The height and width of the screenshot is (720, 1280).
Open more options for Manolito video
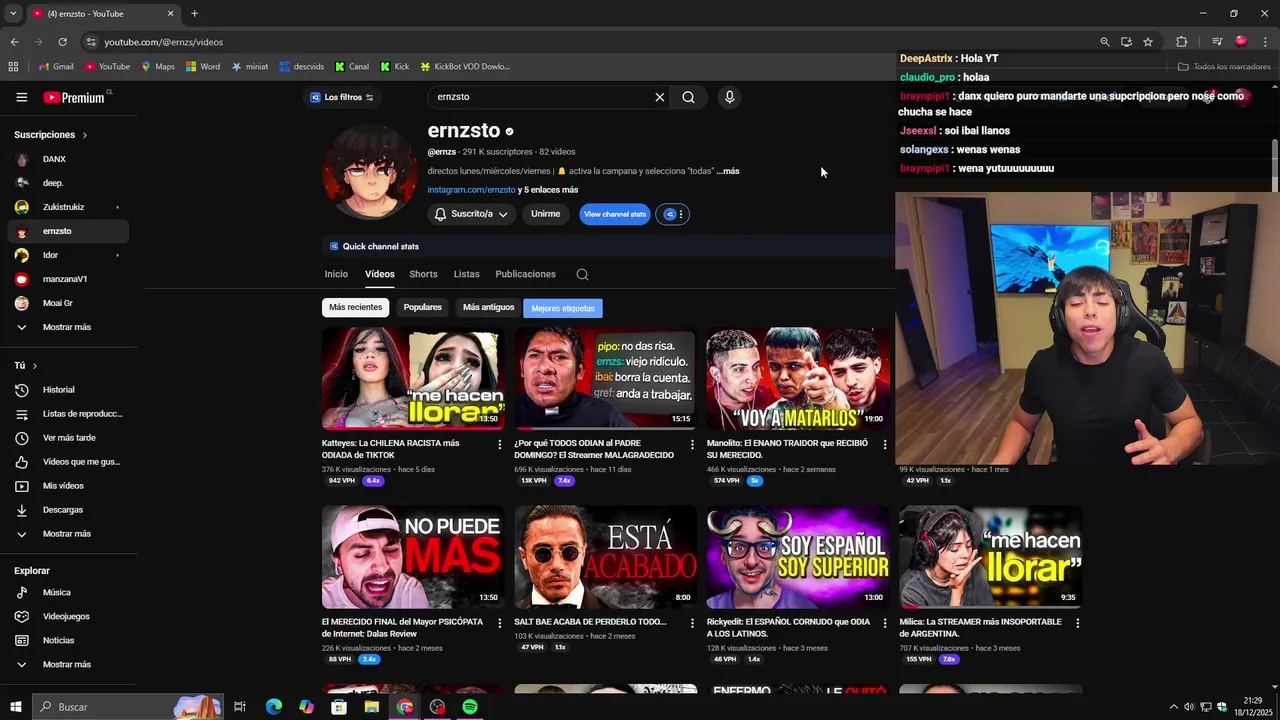pos(884,444)
